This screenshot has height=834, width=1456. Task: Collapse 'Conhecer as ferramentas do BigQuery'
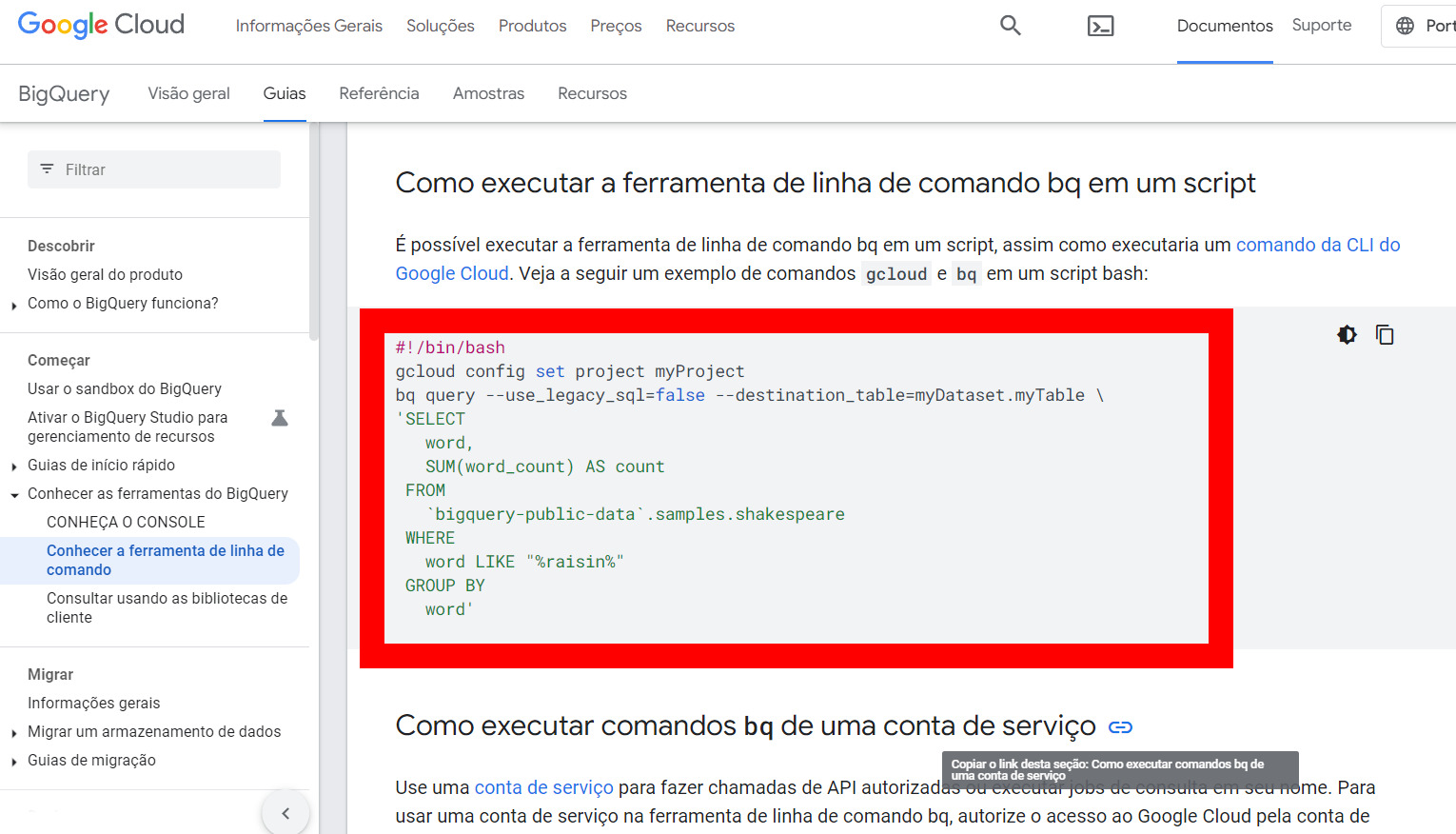click(x=14, y=495)
